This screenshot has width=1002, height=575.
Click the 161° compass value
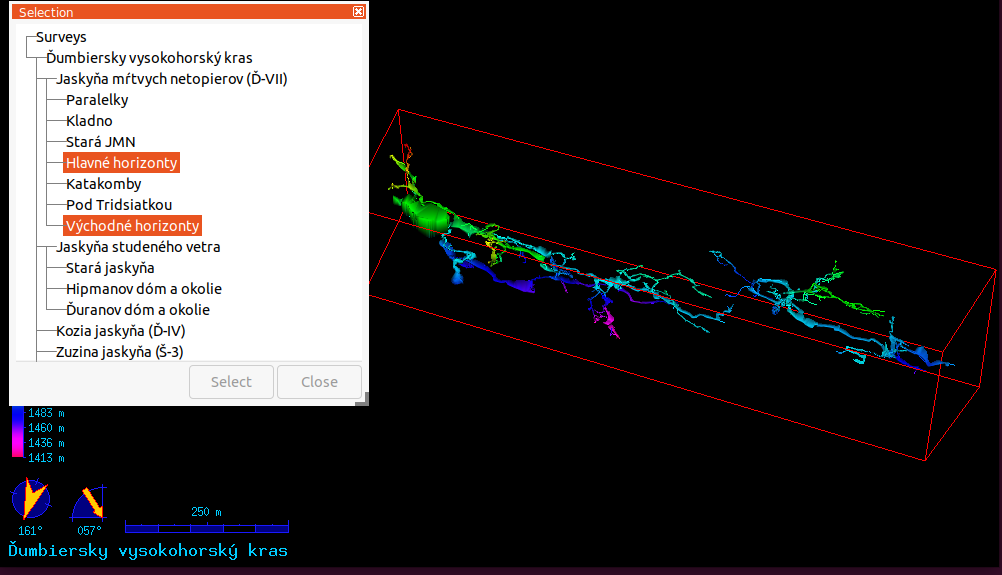point(30,531)
